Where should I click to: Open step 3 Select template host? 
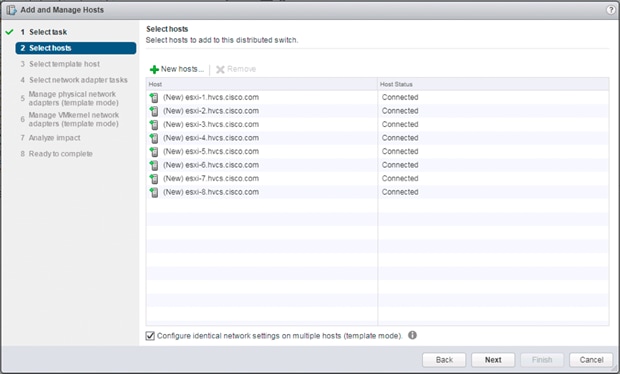(60, 64)
